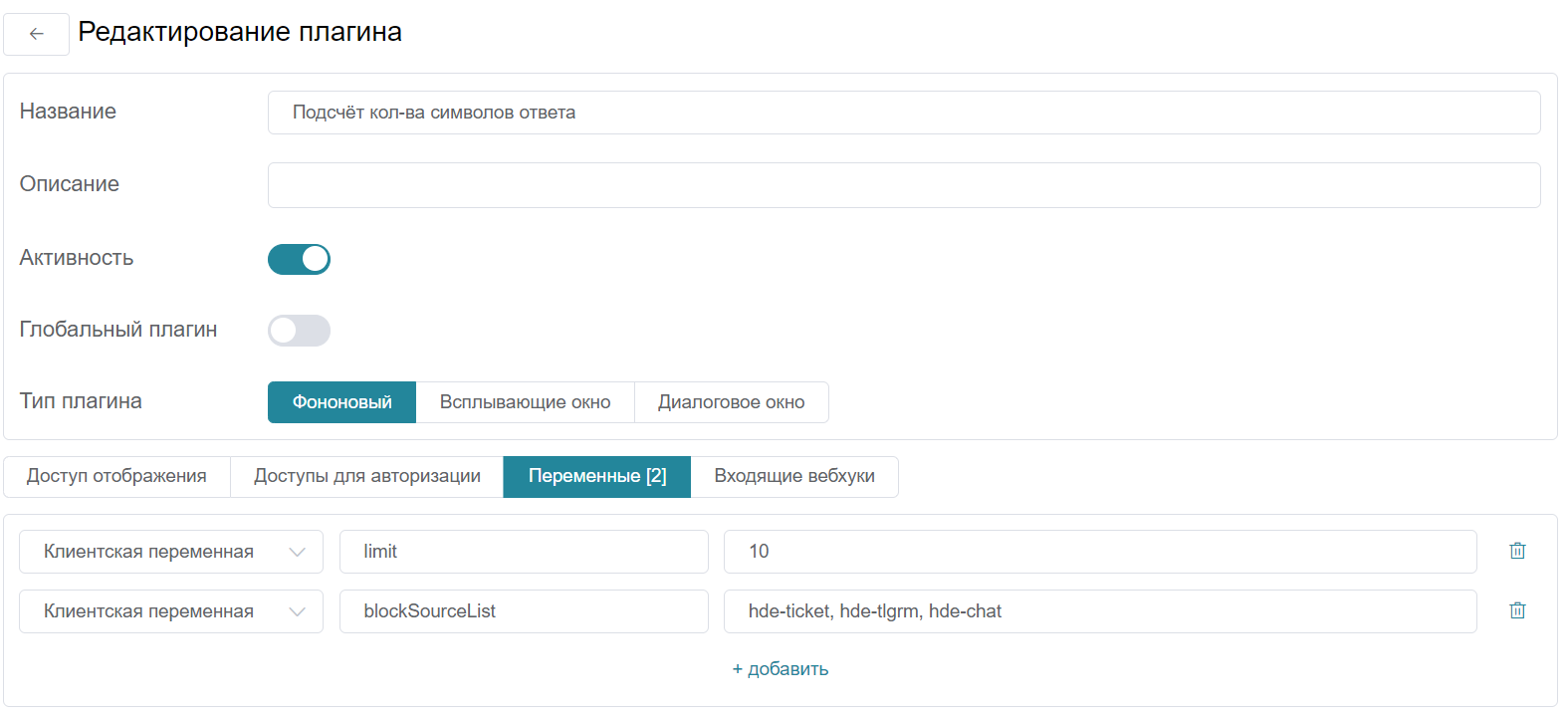Click into the Название text field

[x=903, y=113]
